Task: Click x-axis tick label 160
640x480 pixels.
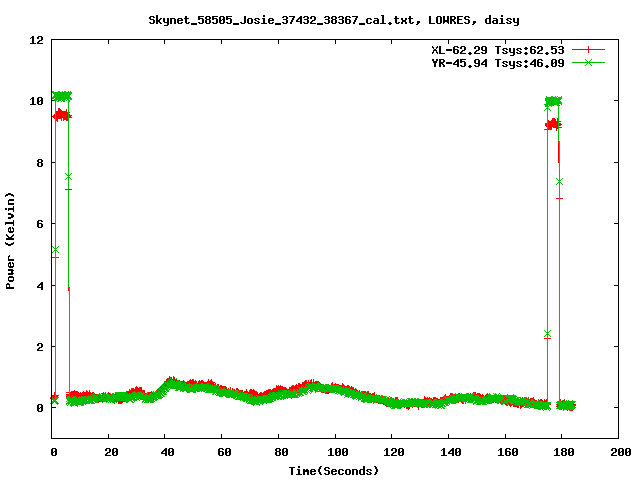Action: pos(507,452)
